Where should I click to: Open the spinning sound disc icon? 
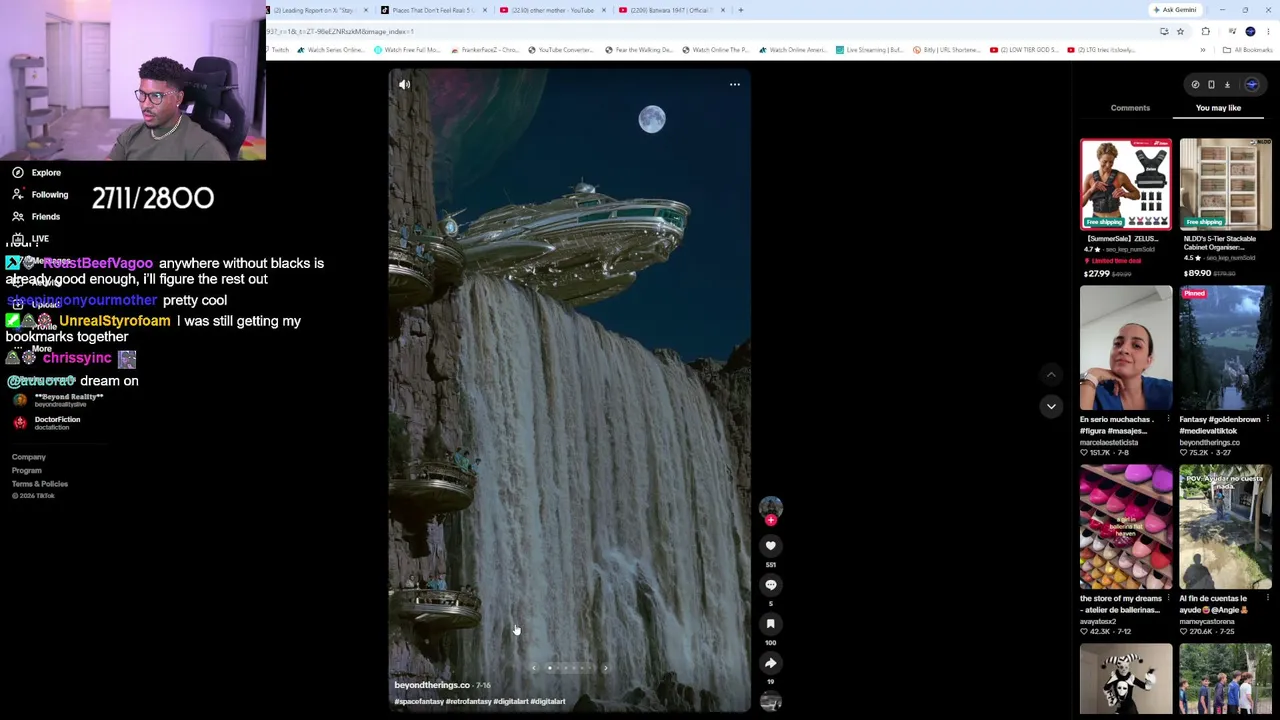pos(770,702)
